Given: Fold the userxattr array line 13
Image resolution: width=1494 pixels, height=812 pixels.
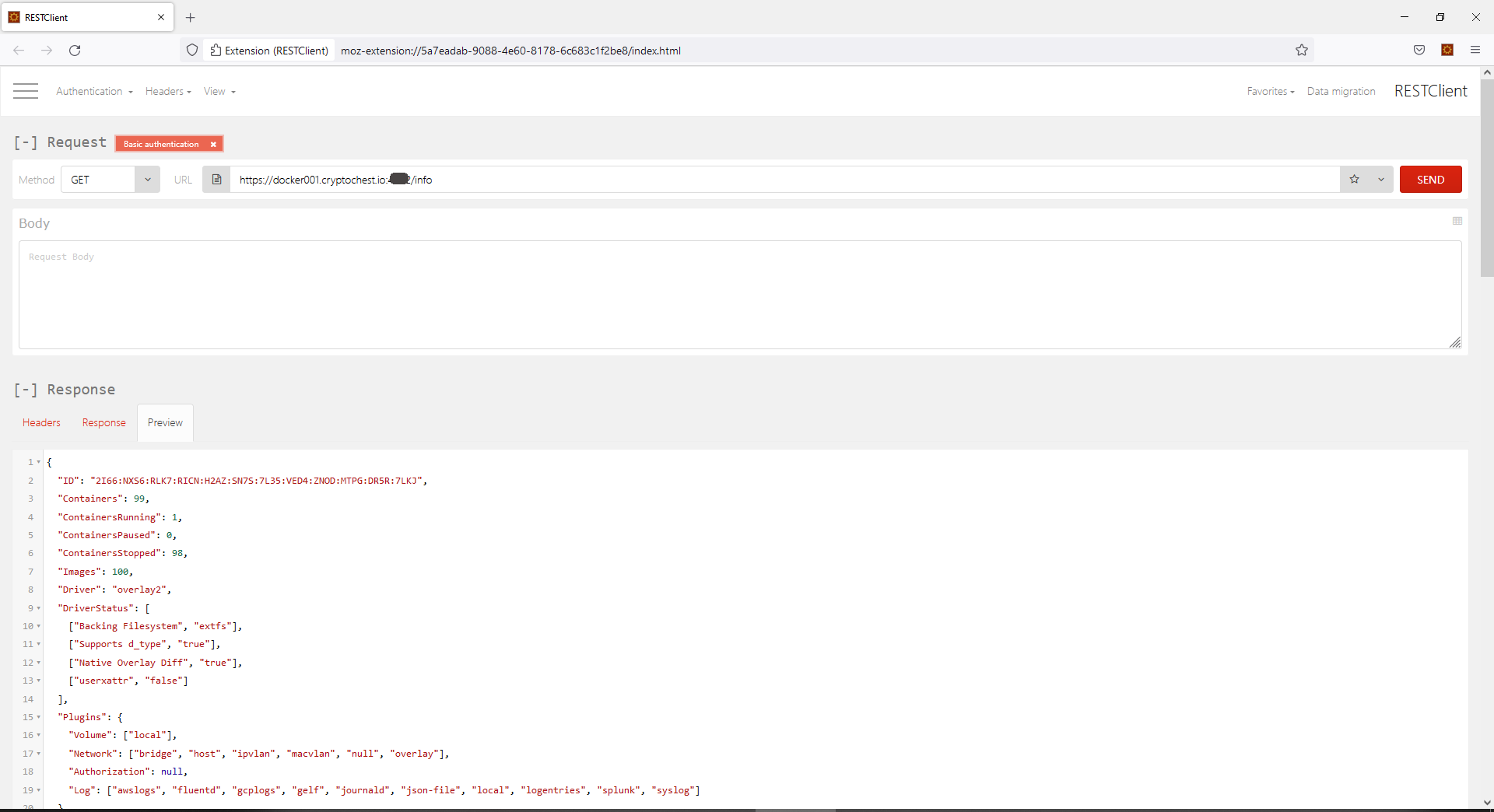Looking at the screenshot, I should click(x=39, y=681).
